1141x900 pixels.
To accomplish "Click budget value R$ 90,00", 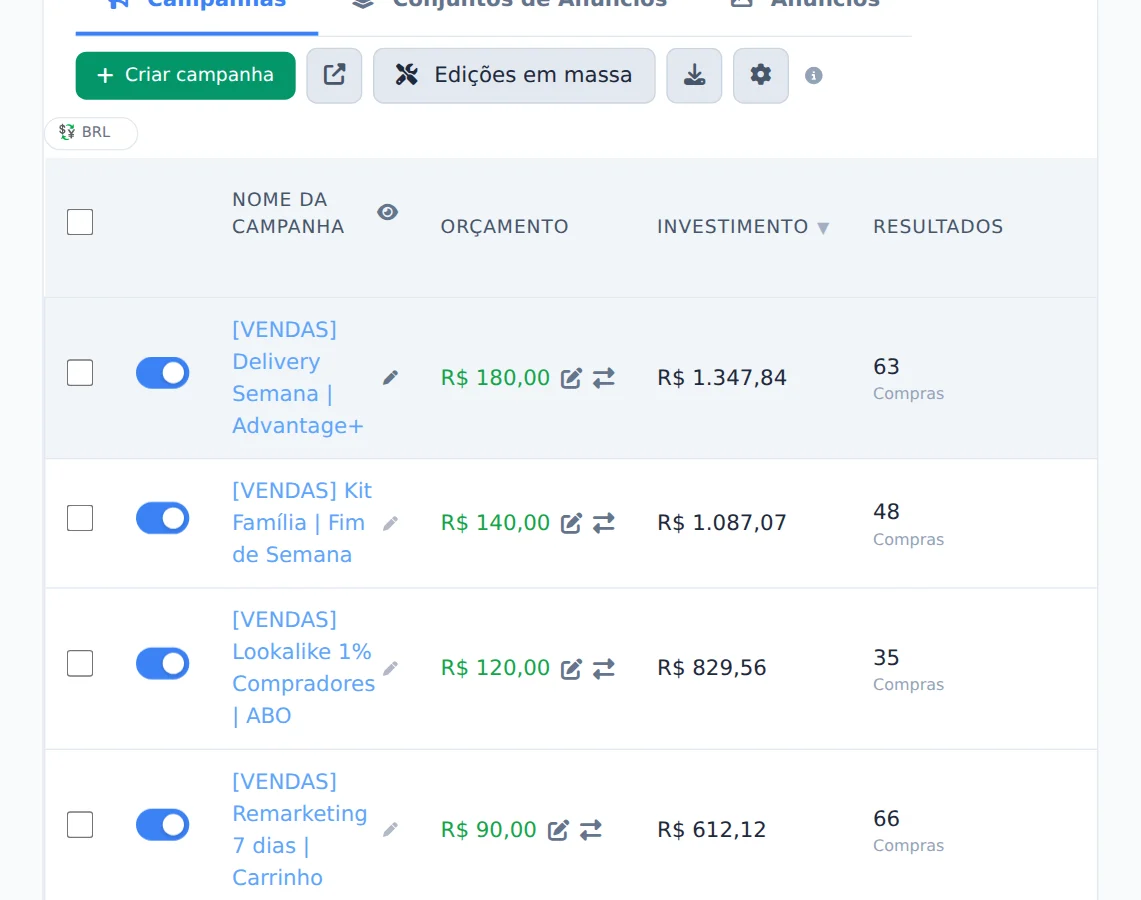I will [x=488, y=829].
